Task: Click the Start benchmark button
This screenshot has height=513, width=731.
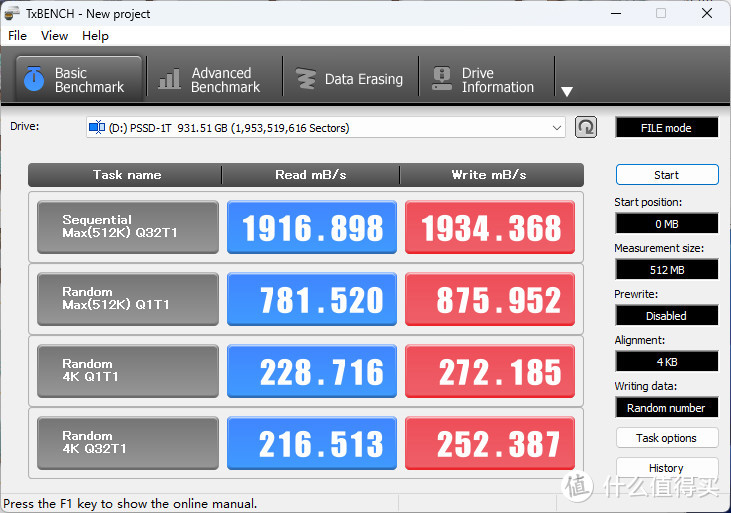Action: pyautogui.click(x=667, y=175)
